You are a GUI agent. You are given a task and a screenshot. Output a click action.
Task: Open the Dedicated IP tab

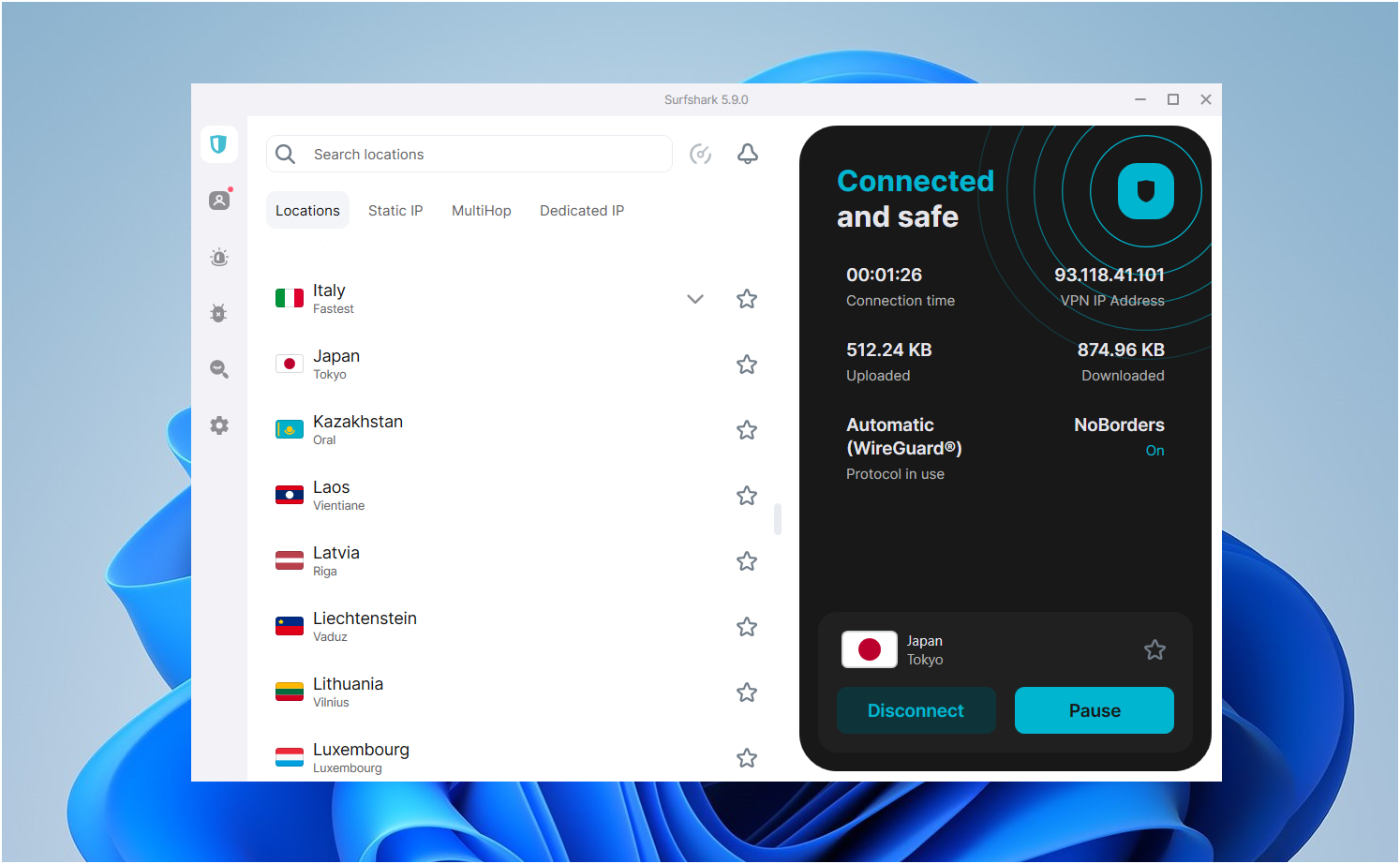[x=582, y=211]
